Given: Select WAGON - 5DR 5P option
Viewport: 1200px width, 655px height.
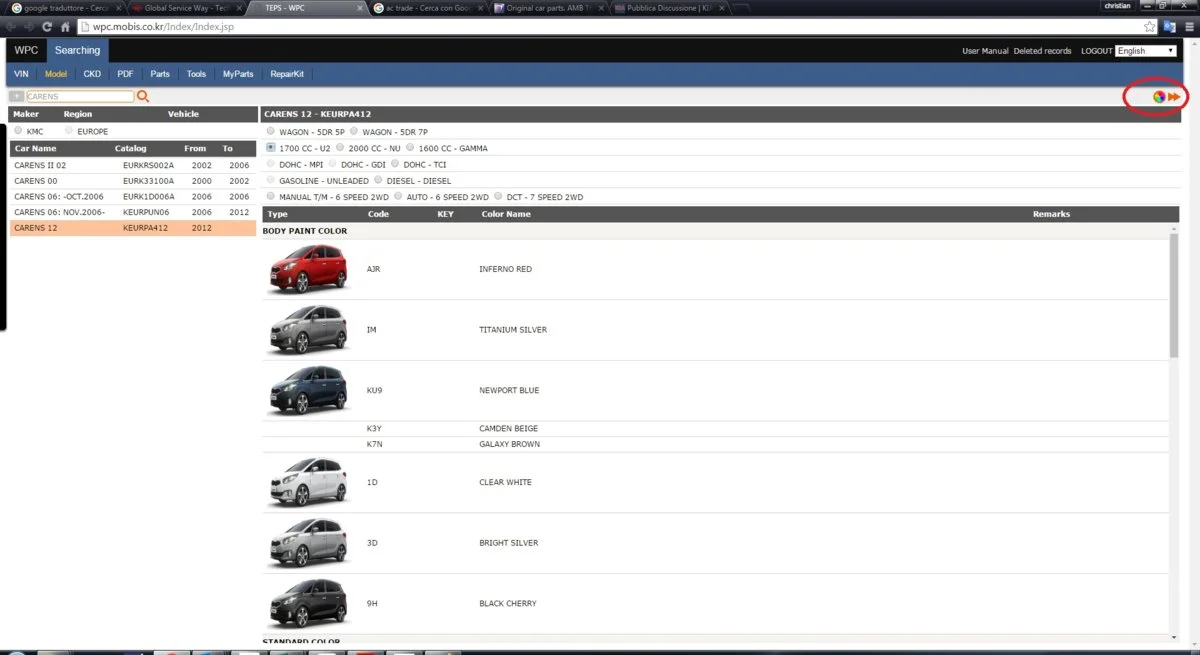Looking at the screenshot, I should click(271, 131).
